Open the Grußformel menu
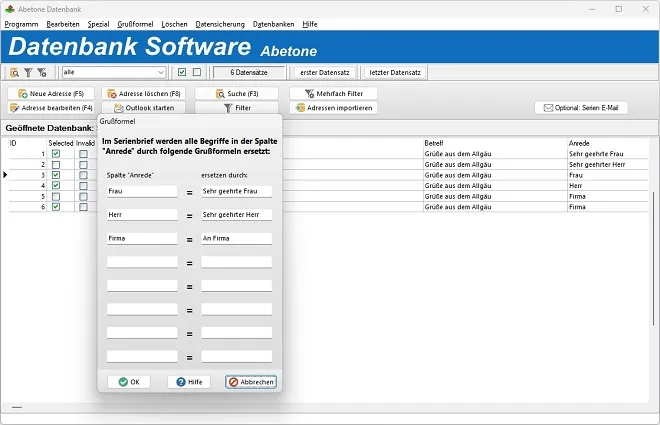The width and height of the screenshot is (660, 425). 135,24
